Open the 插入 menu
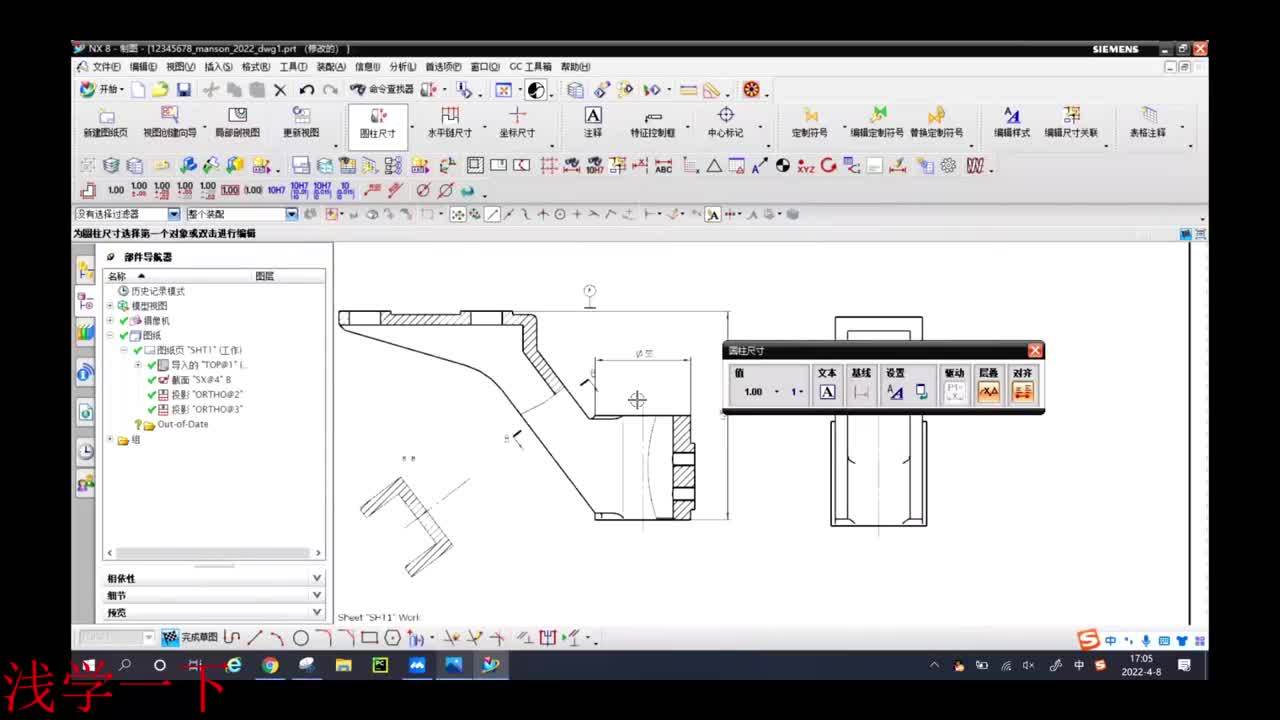The height and width of the screenshot is (720, 1280). click(x=218, y=67)
